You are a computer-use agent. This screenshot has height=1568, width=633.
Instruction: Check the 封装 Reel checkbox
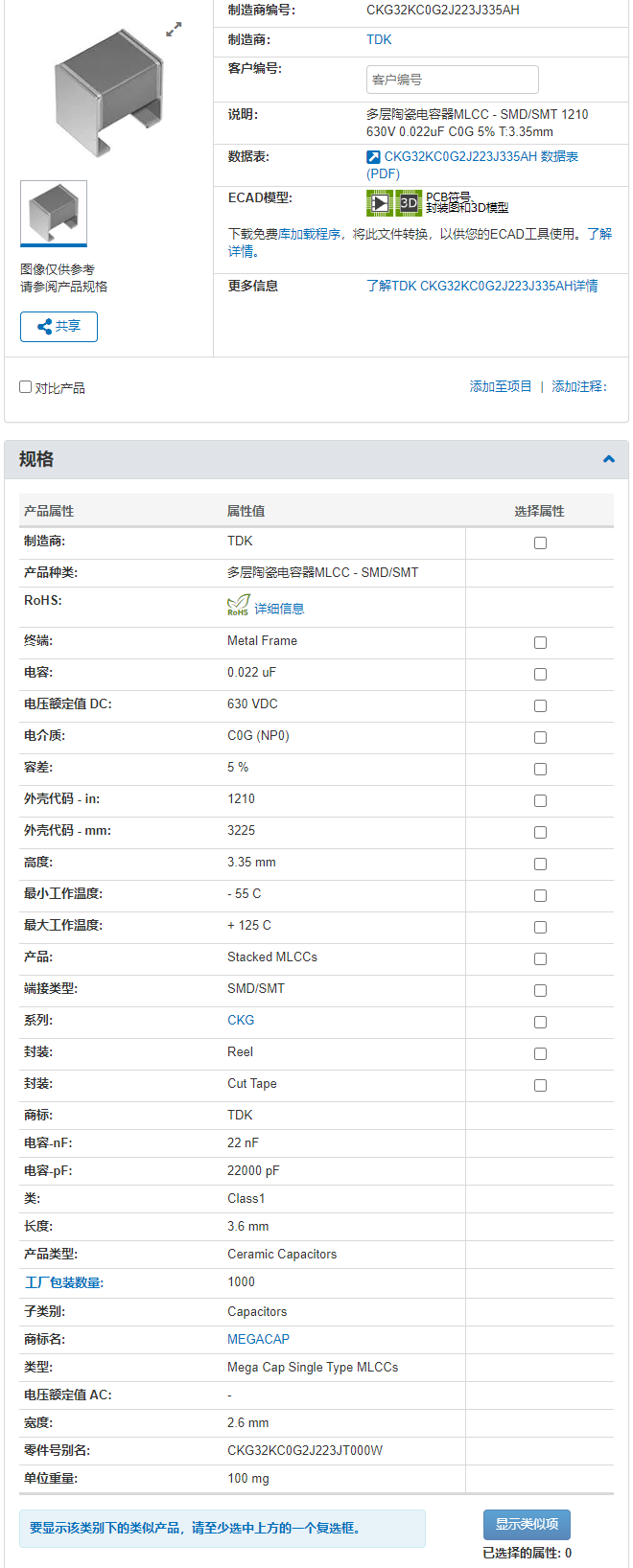(x=540, y=1053)
